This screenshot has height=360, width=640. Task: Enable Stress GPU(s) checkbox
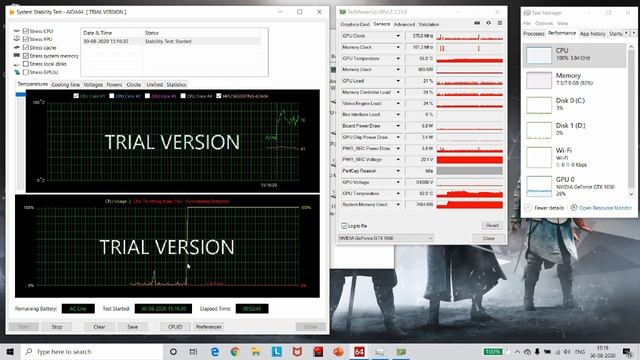[26, 72]
